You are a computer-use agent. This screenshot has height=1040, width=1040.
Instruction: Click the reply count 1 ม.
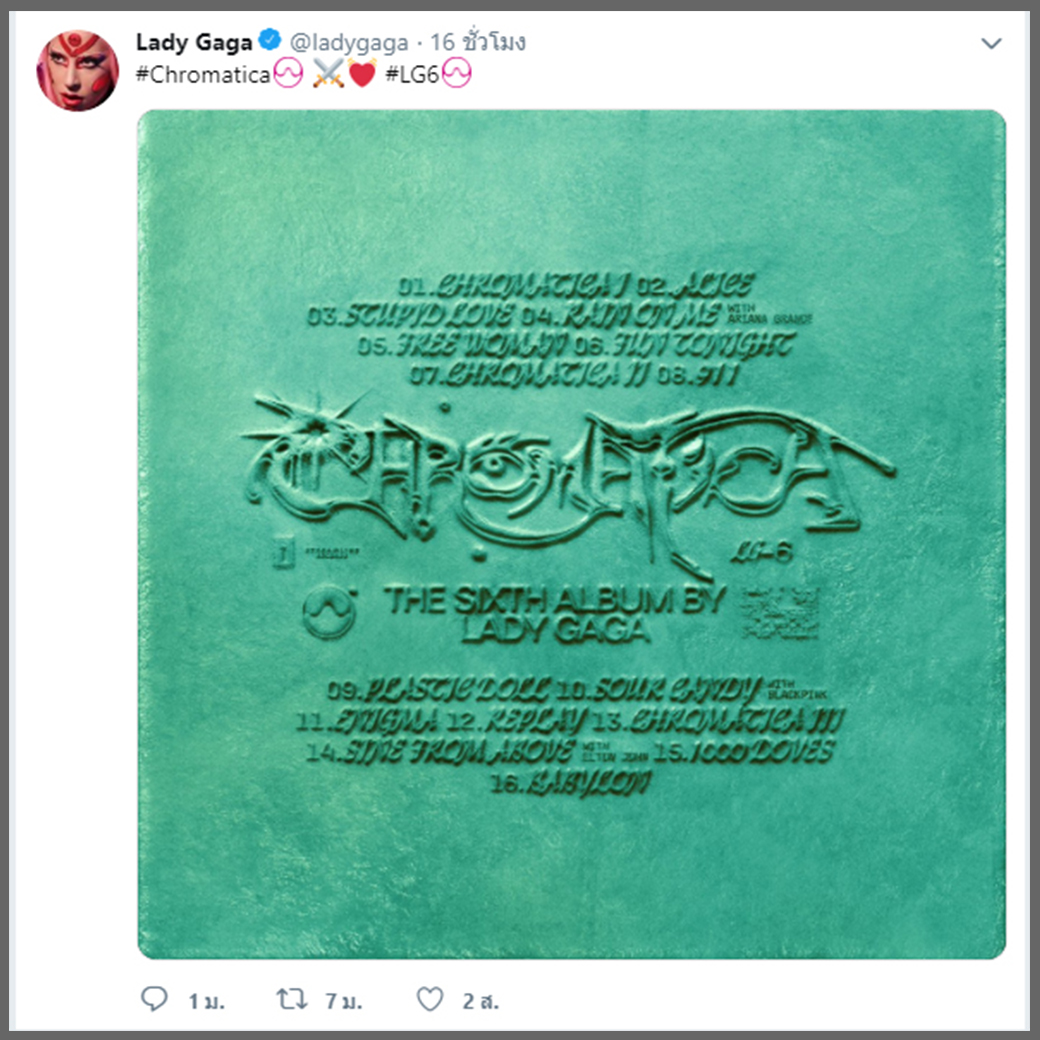pyautogui.click(x=206, y=1001)
